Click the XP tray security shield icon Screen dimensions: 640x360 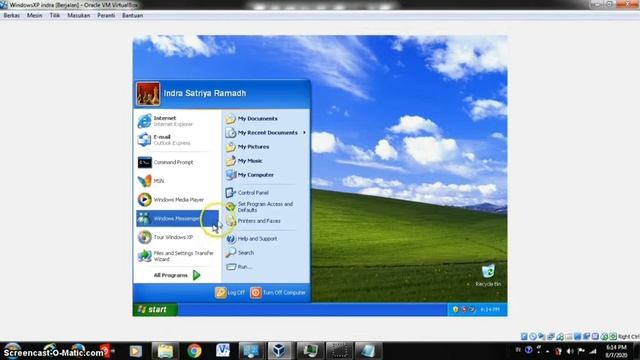pyautogui.click(x=455, y=309)
